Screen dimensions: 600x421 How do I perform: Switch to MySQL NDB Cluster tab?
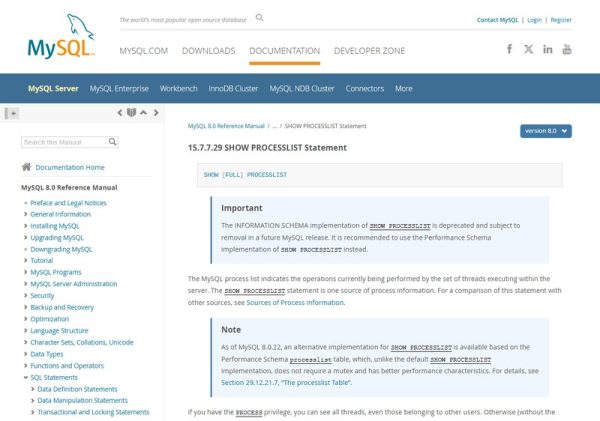[x=302, y=88]
